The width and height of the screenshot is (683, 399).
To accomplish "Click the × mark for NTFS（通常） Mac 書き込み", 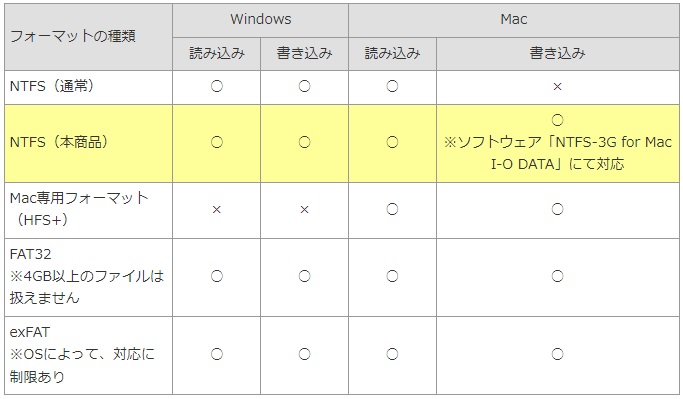I will tap(557, 87).
